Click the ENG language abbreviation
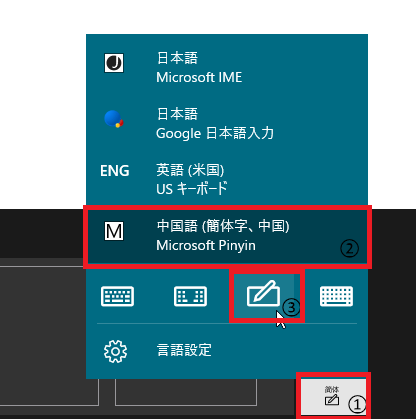 point(115,171)
